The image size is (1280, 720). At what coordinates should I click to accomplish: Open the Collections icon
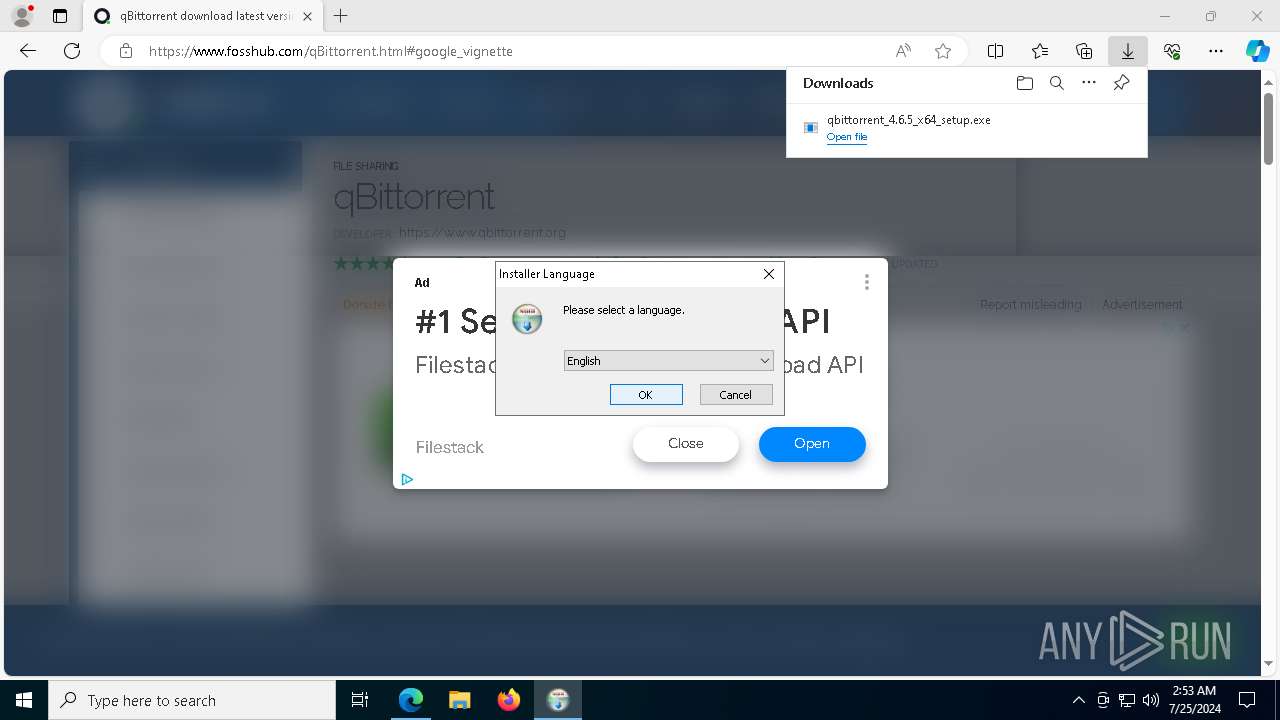[x=1084, y=51]
